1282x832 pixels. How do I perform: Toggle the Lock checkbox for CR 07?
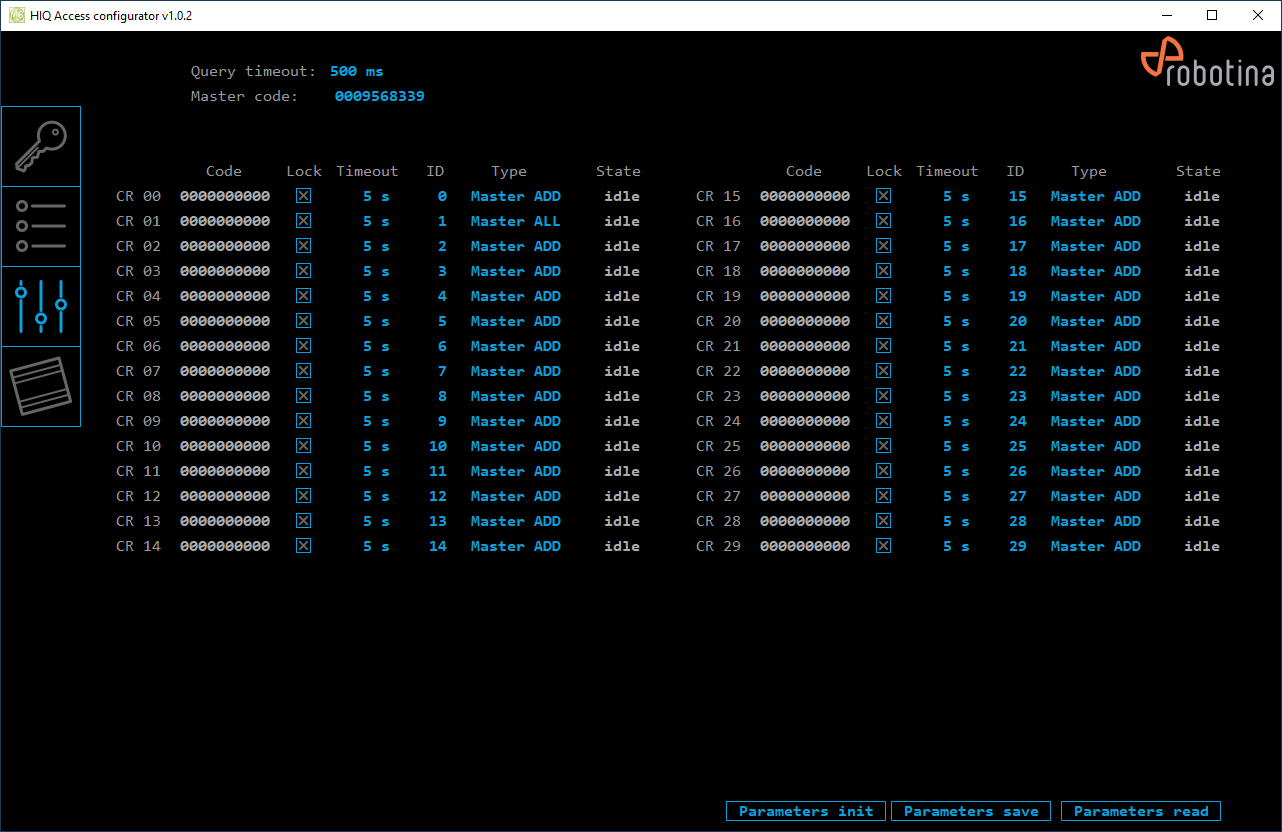point(304,371)
